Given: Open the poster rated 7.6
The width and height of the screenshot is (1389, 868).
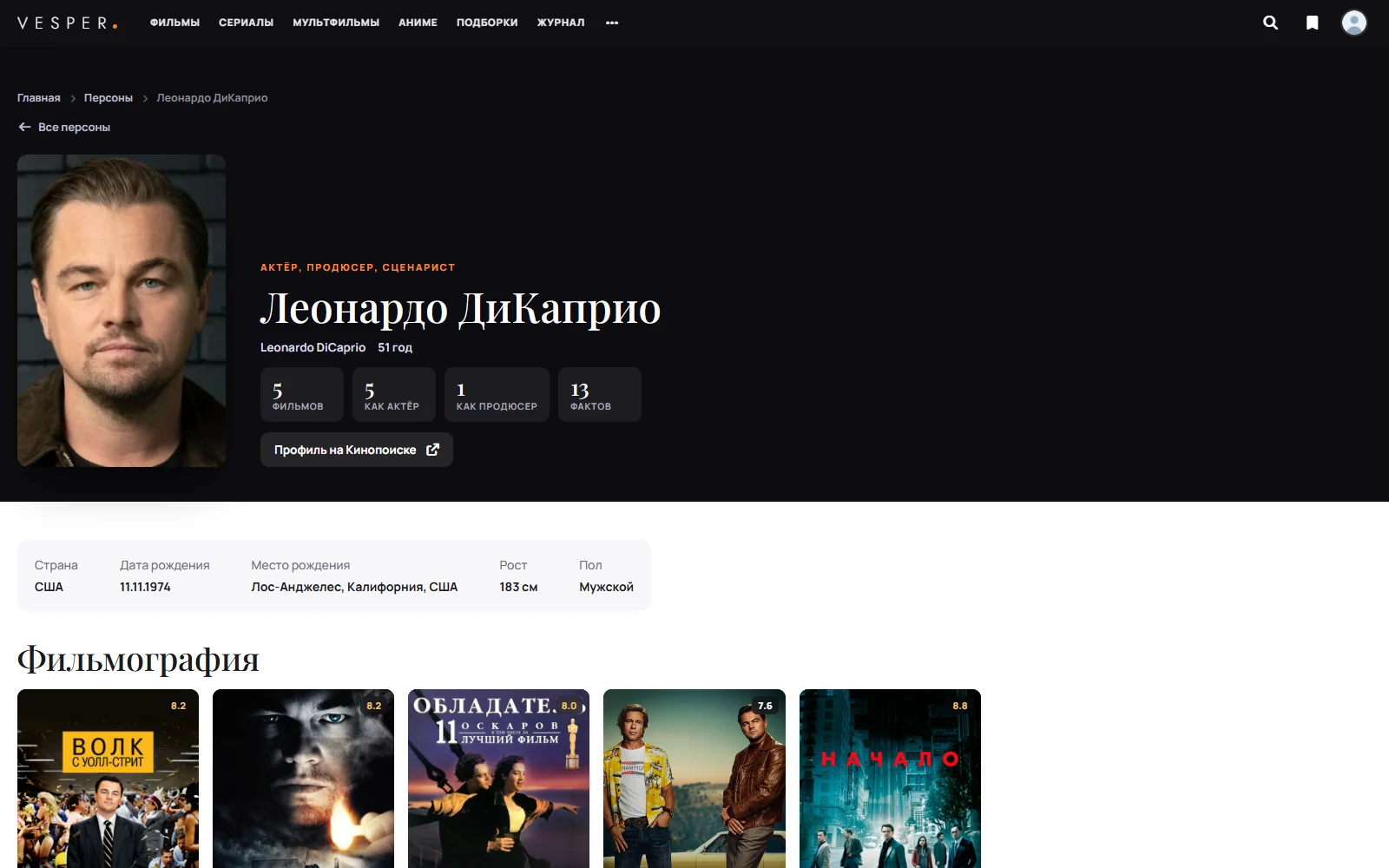Looking at the screenshot, I should click(x=694, y=779).
